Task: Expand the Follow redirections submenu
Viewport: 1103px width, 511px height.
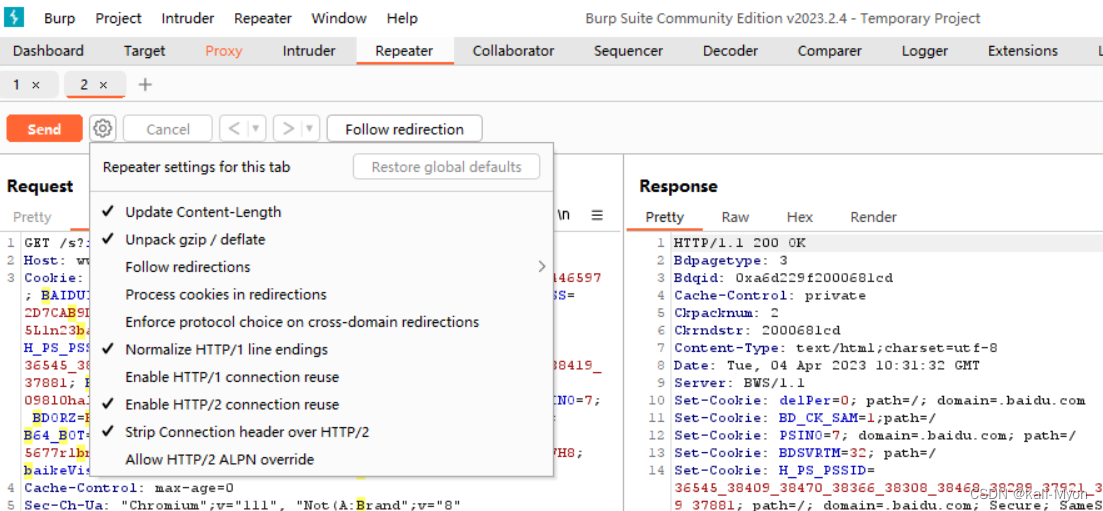Action: point(321,267)
